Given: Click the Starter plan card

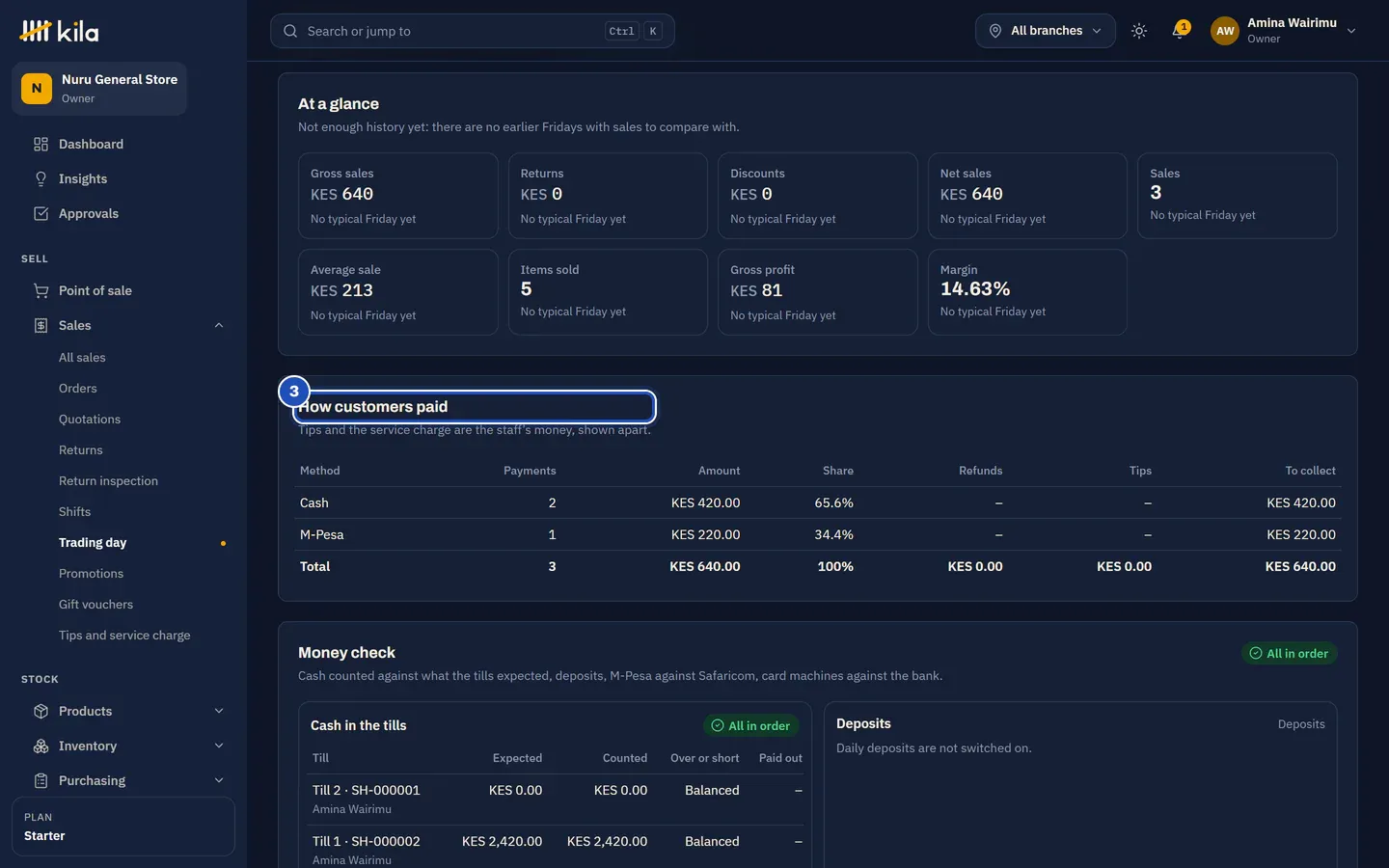Looking at the screenshot, I should 123,827.
